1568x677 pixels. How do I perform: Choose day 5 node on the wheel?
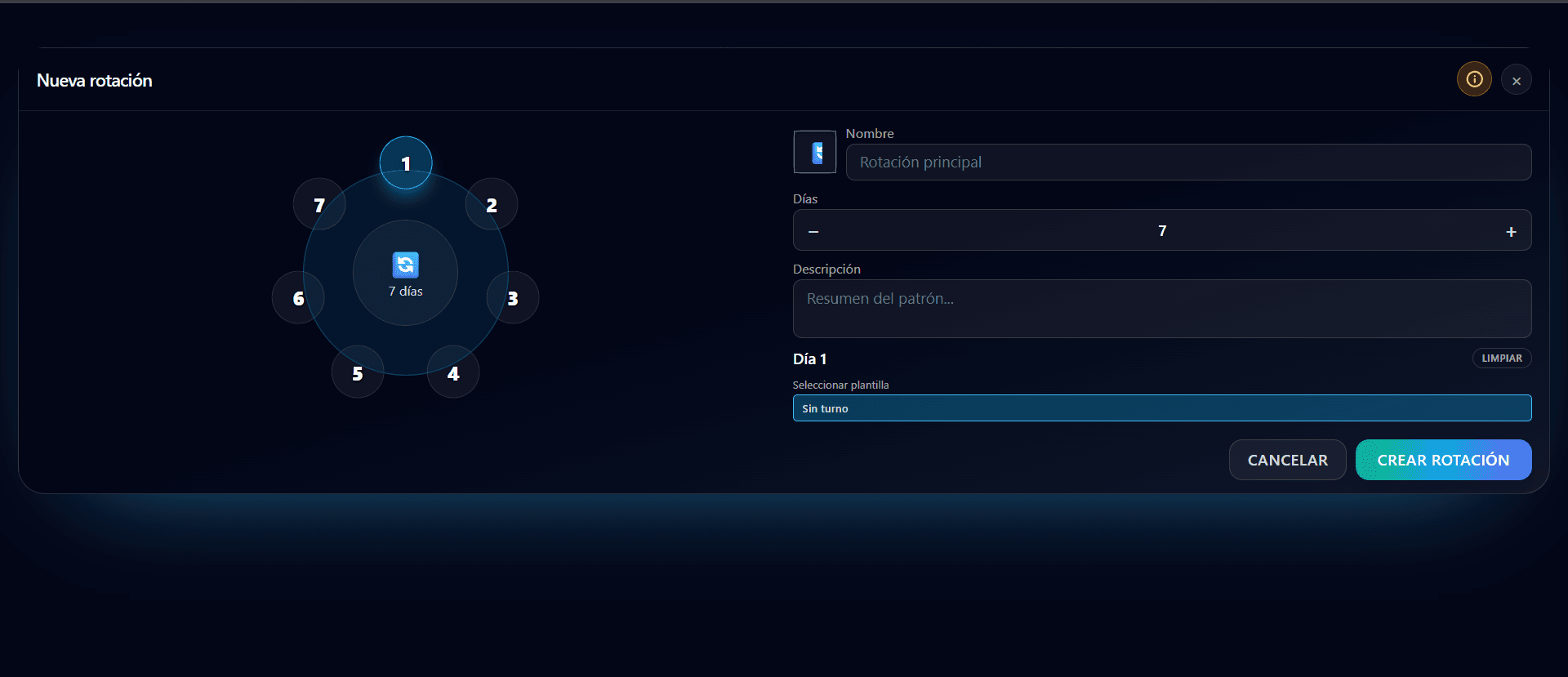pos(358,372)
